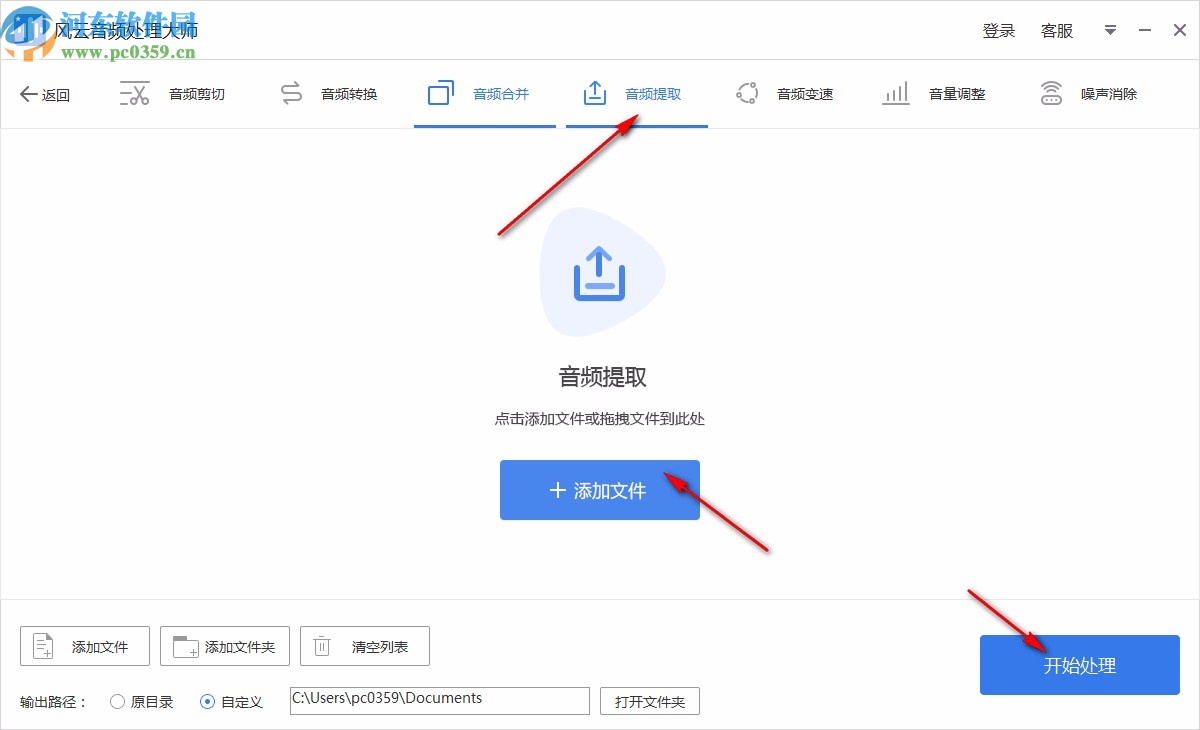The height and width of the screenshot is (730, 1200).
Task: Click the blue 添加文件 add files button
Action: (600, 490)
